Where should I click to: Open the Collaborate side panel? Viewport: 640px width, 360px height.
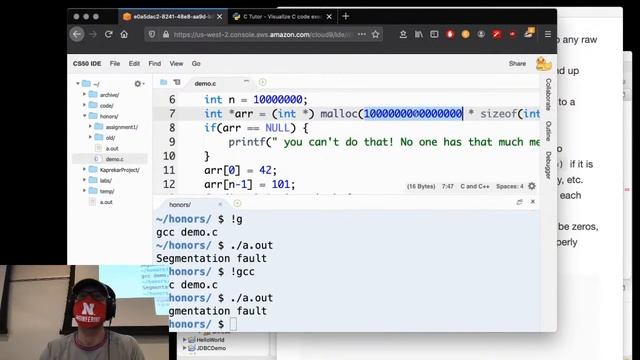point(548,94)
